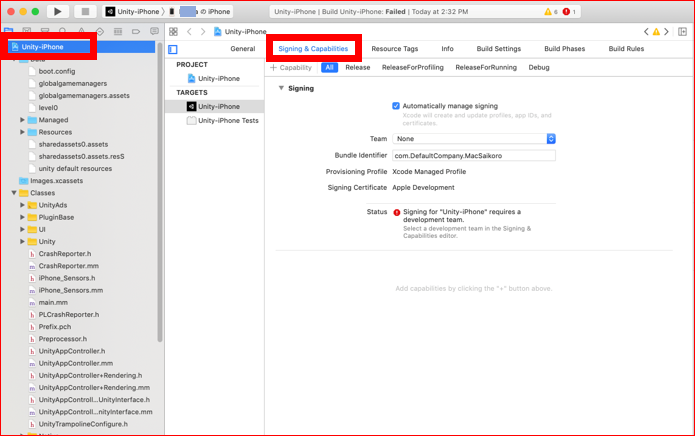Image resolution: width=695 pixels, height=436 pixels.
Task: Select the ReleaseForRunning configuration filter
Action: (x=486, y=67)
